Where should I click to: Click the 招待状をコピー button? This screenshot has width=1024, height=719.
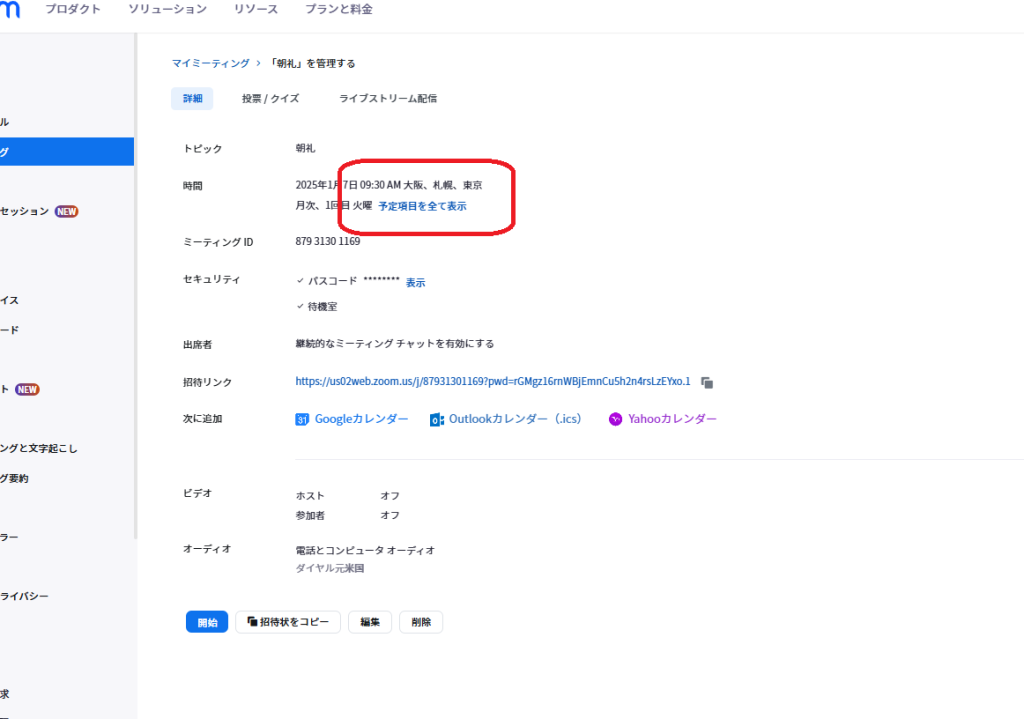pyautogui.click(x=288, y=622)
